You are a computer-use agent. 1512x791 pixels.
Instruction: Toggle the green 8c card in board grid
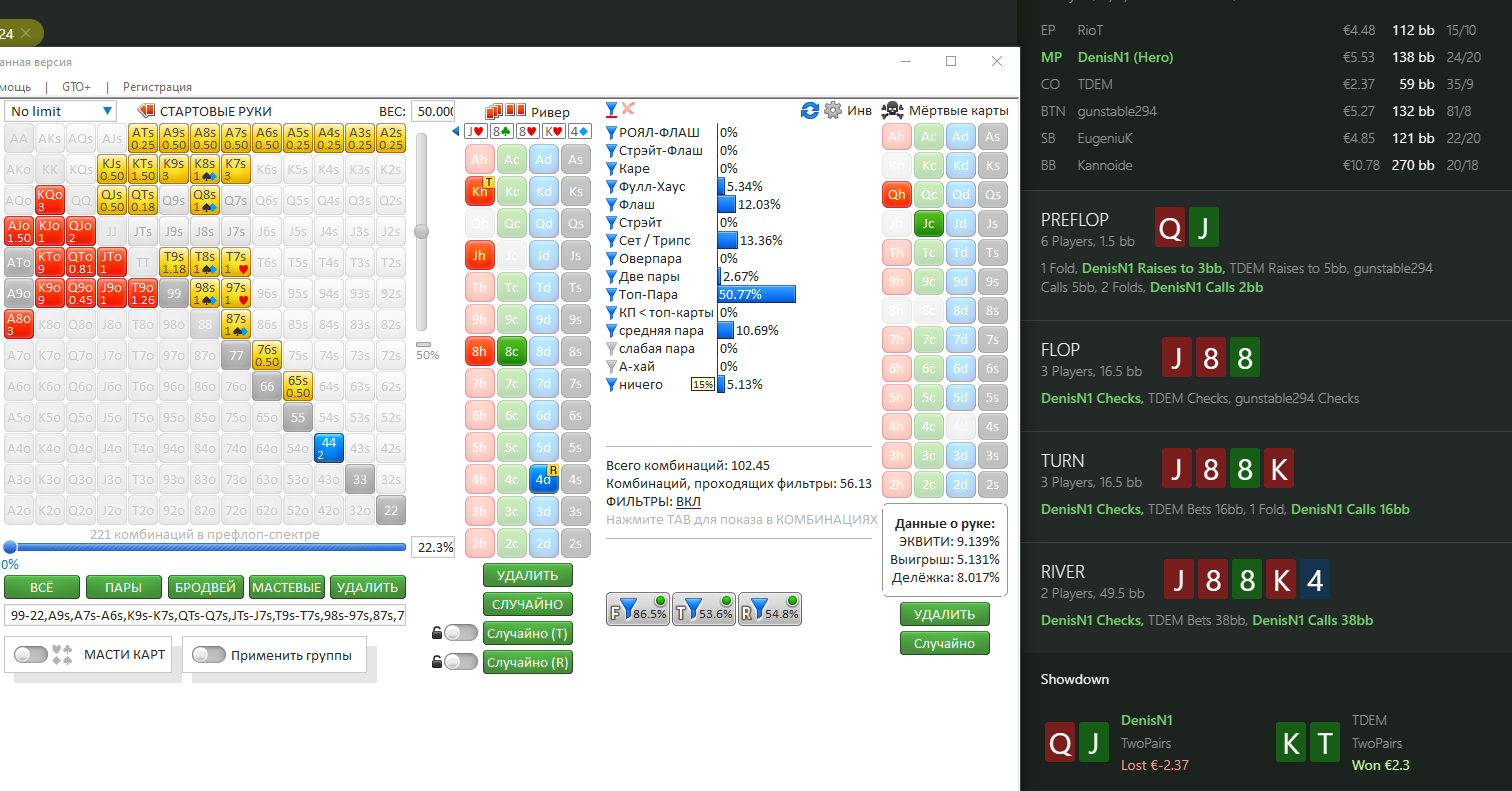pyautogui.click(x=511, y=351)
